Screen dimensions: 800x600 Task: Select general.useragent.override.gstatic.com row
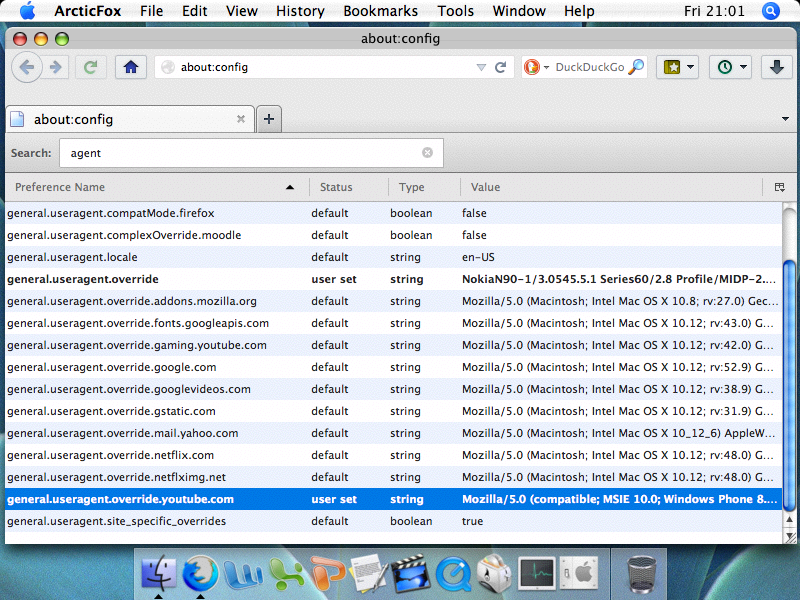(393, 411)
